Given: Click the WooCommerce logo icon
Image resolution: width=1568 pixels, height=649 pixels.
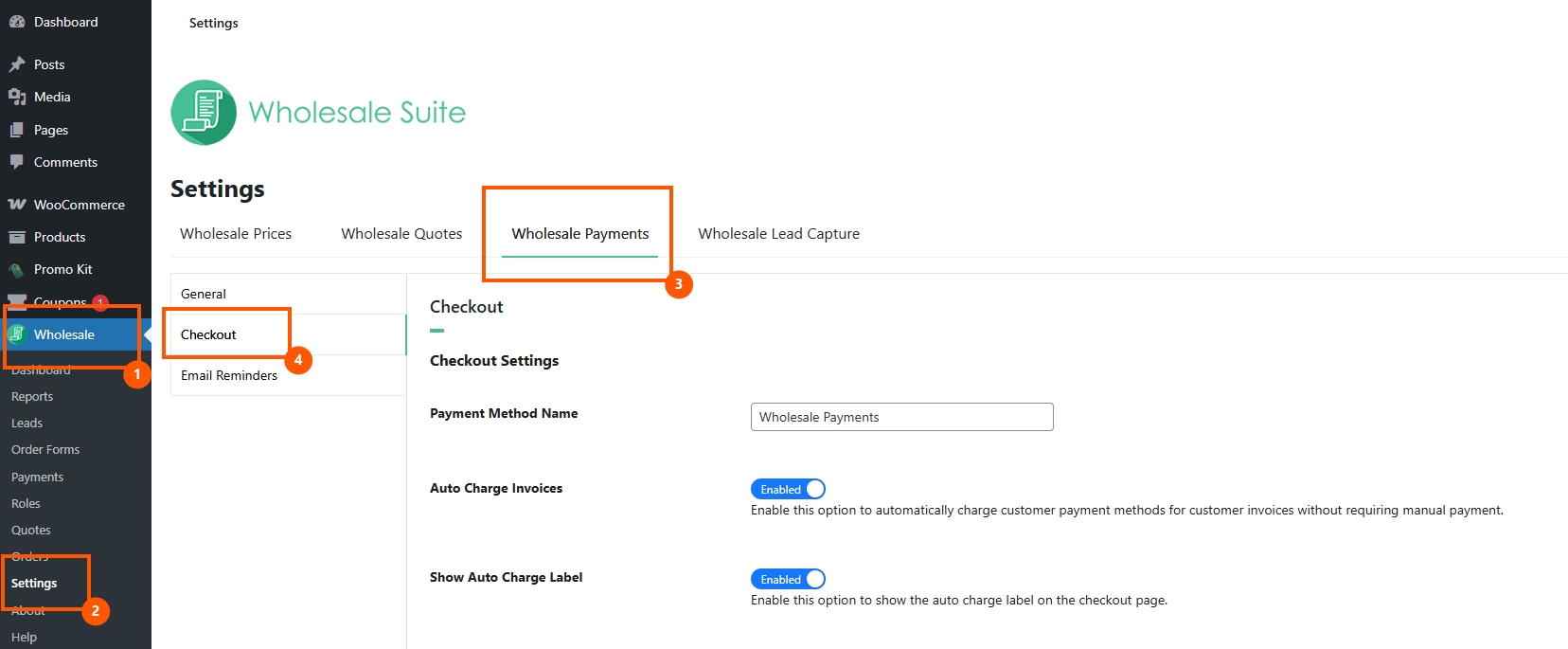Looking at the screenshot, I should (17, 205).
